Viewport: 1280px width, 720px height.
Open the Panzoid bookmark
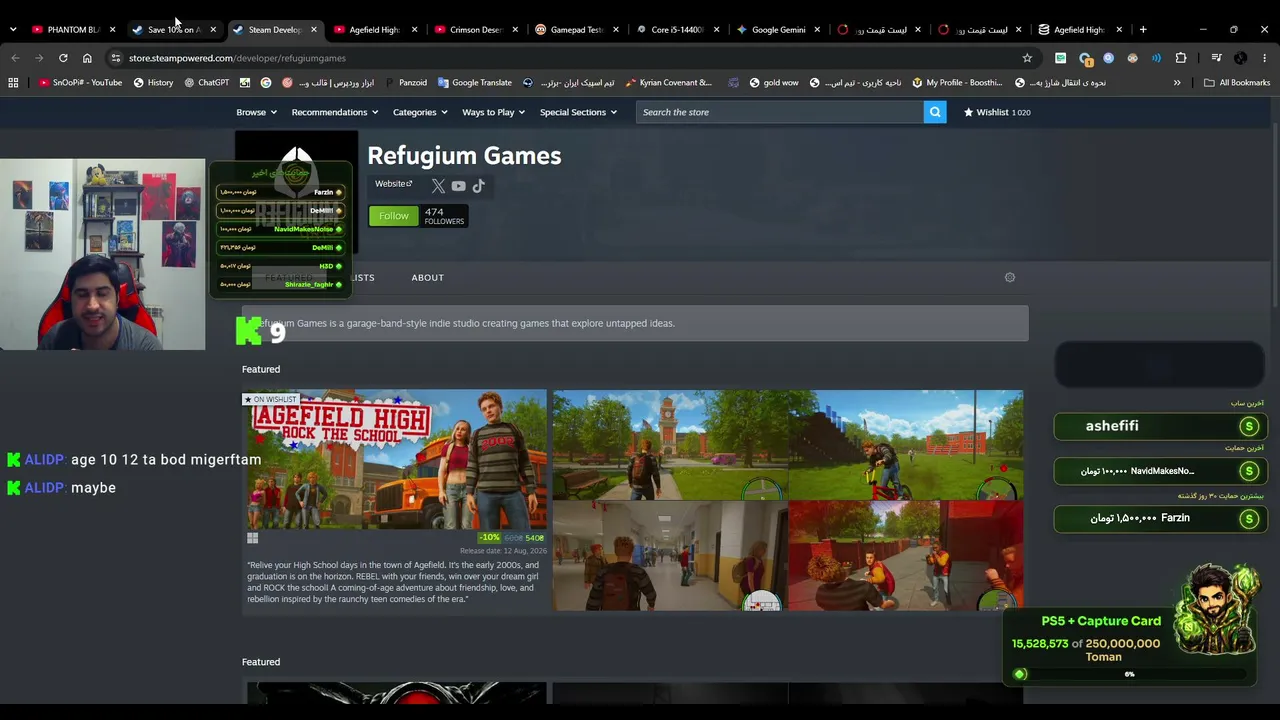[405, 83]
